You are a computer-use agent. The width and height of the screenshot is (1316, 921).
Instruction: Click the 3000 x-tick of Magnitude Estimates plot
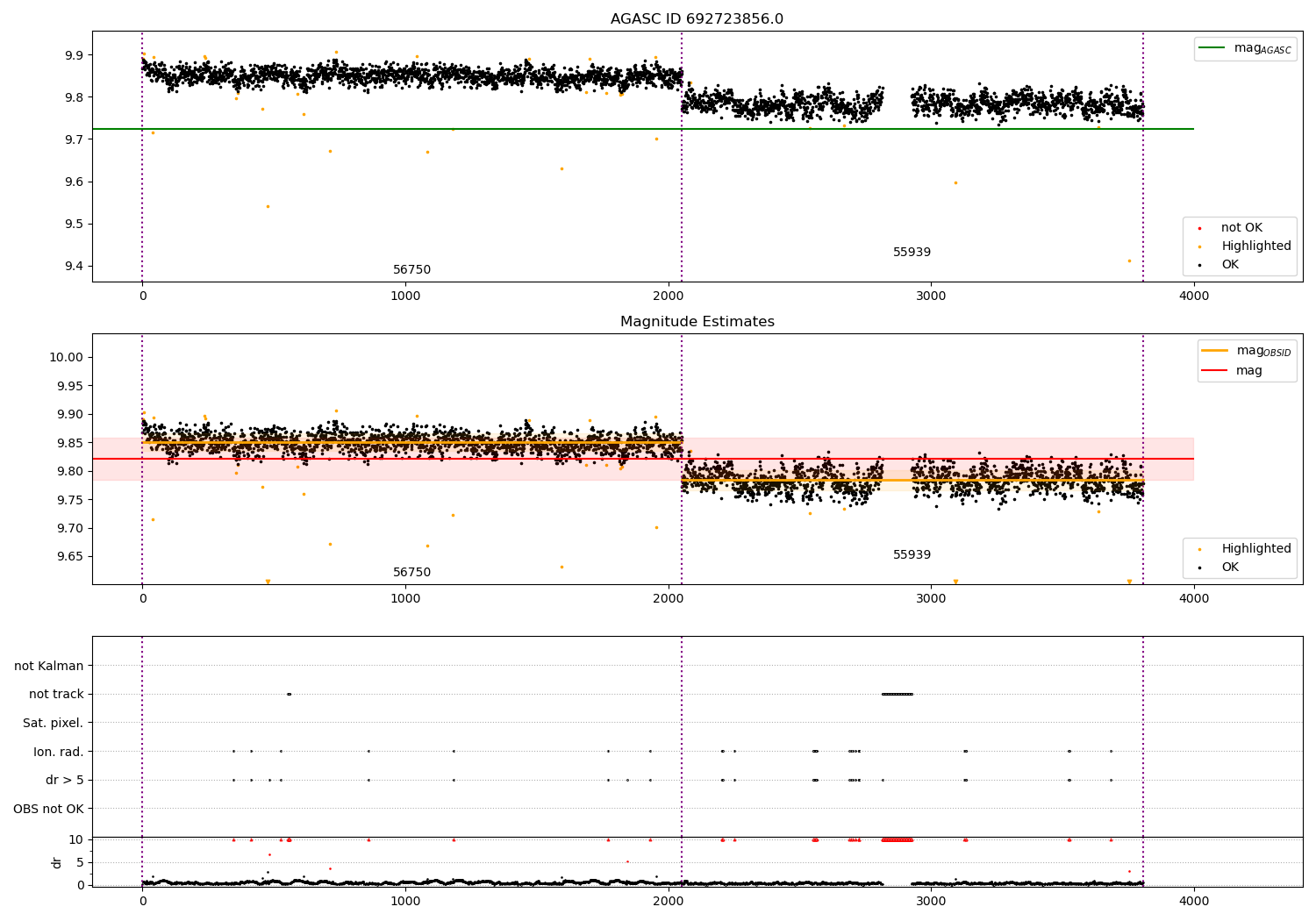[x=931, y=599]
